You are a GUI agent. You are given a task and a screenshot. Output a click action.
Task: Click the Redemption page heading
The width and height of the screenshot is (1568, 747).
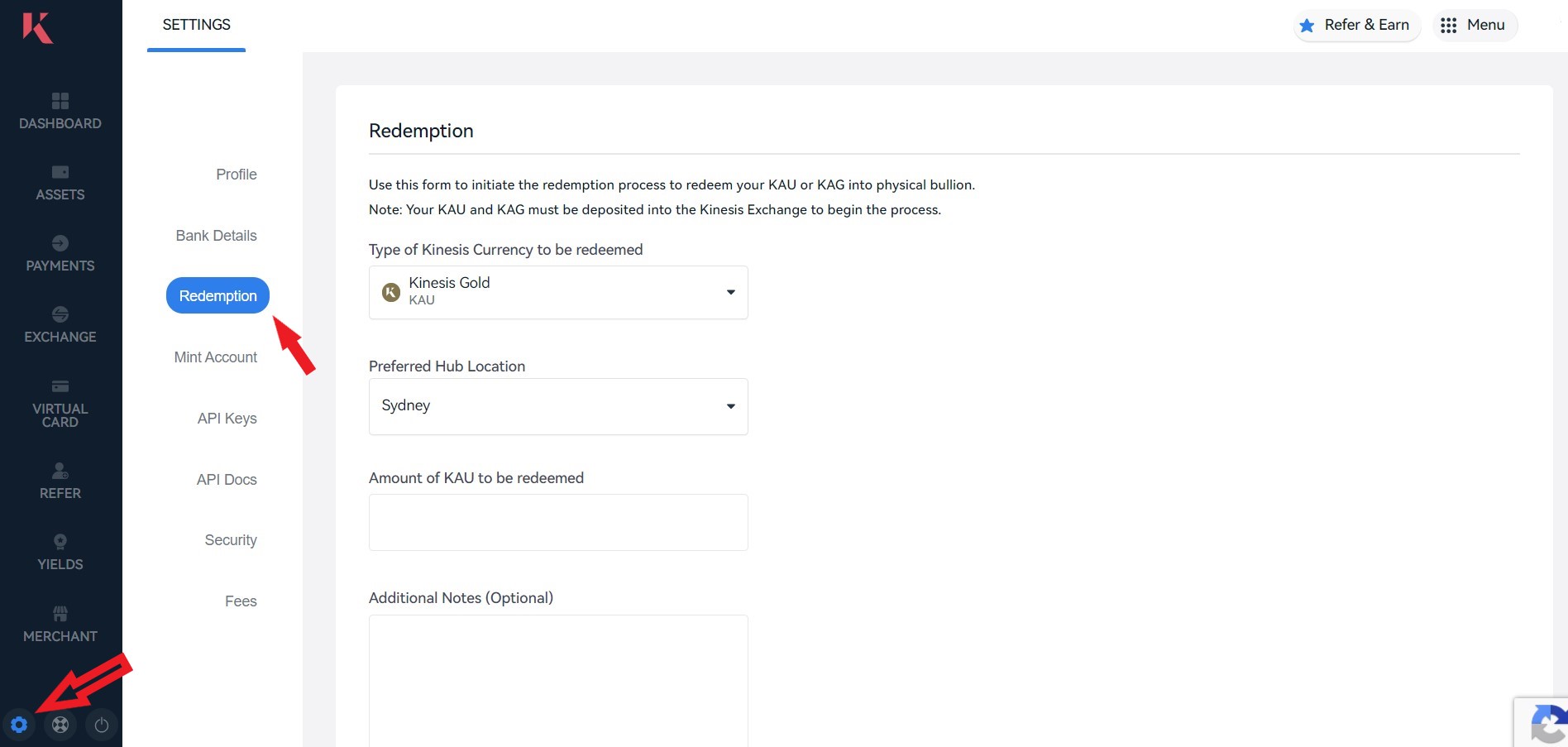pos(421,131)
